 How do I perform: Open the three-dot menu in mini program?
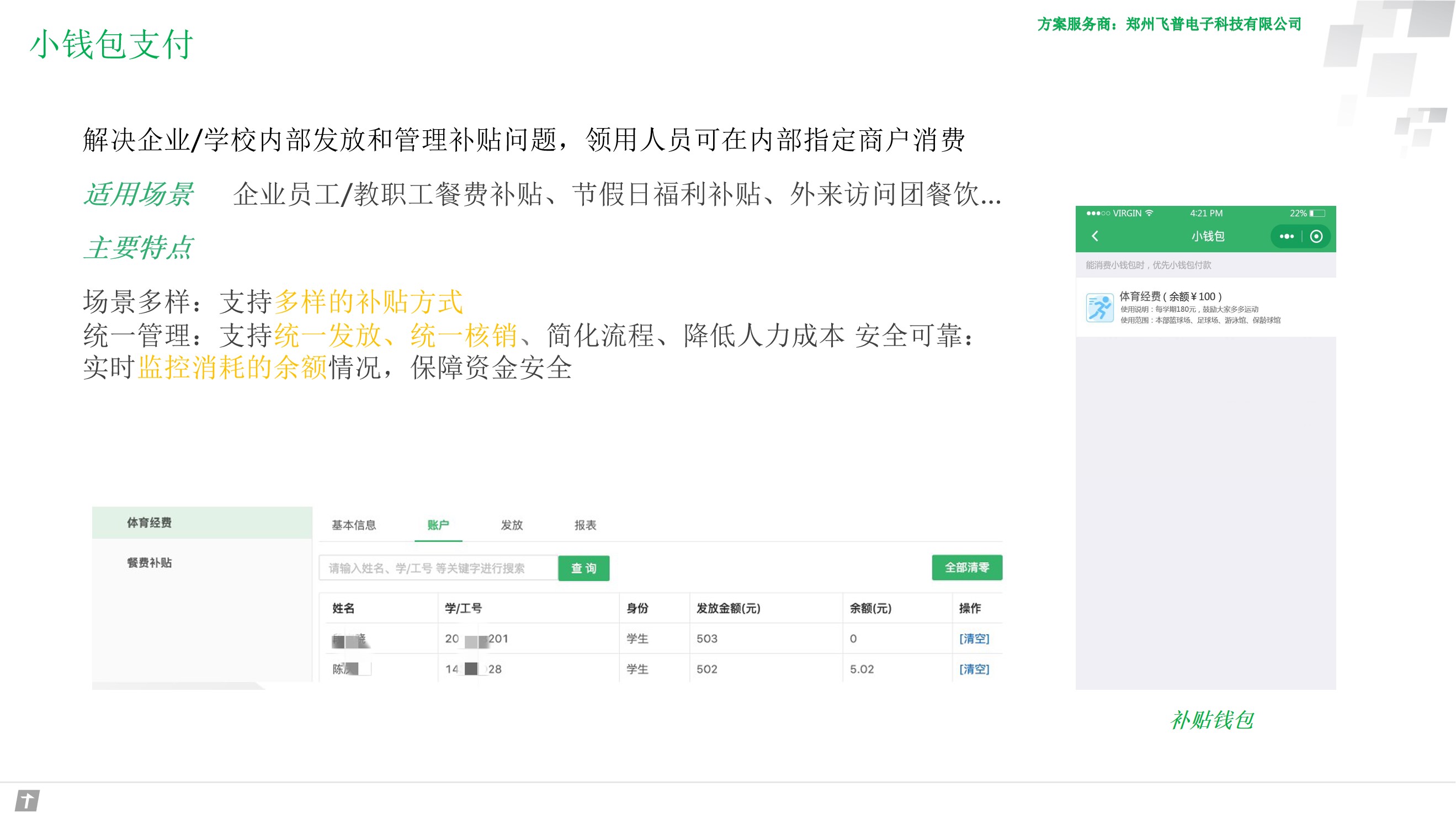[x=1287, y=236]
